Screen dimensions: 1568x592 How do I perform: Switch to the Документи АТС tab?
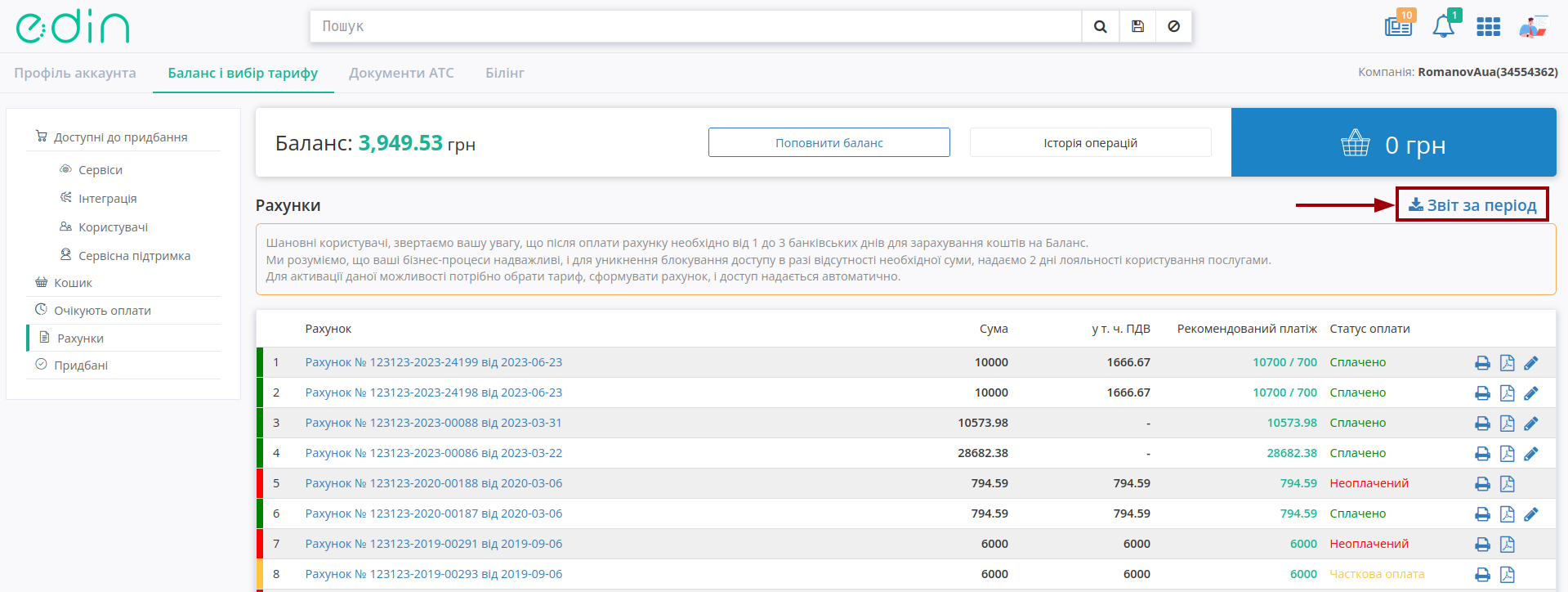click(401, 73)
